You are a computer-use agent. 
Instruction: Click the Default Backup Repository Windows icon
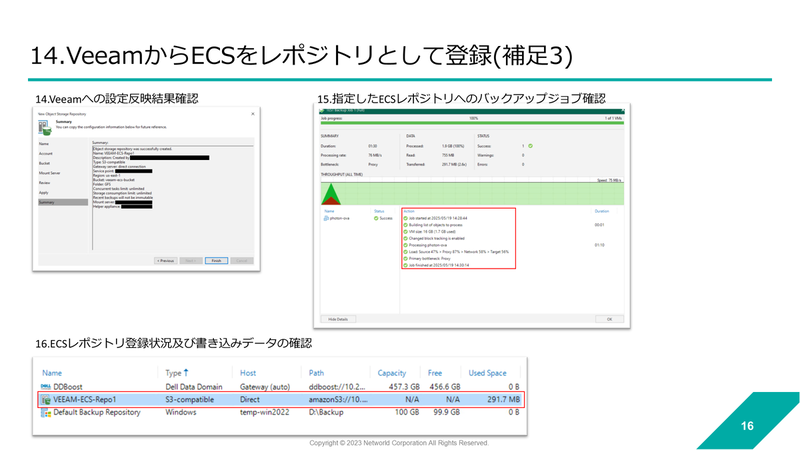tap(46, 412)
